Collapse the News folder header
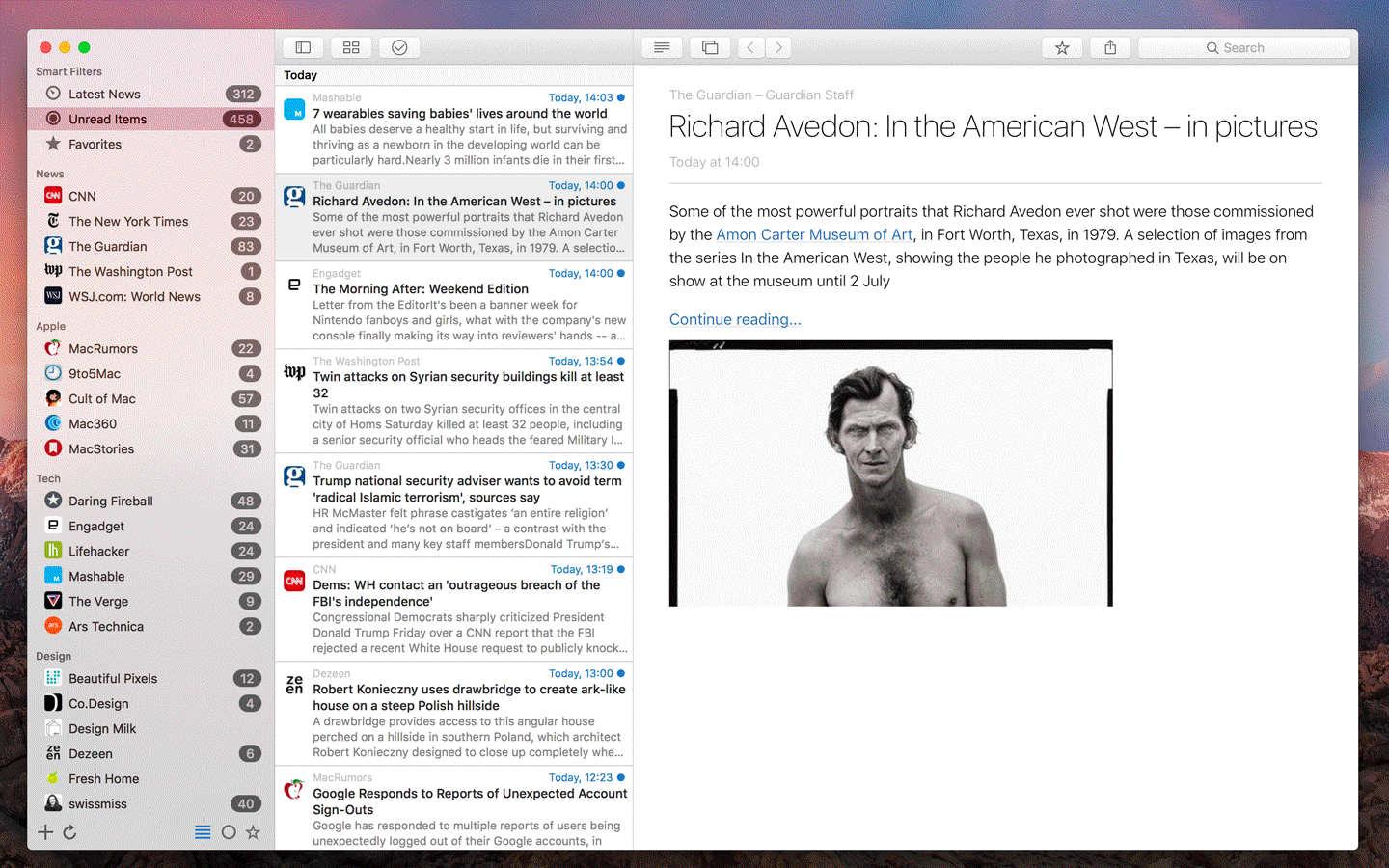This screenshot has height=868, width=1389. click(x=50, y=174)
